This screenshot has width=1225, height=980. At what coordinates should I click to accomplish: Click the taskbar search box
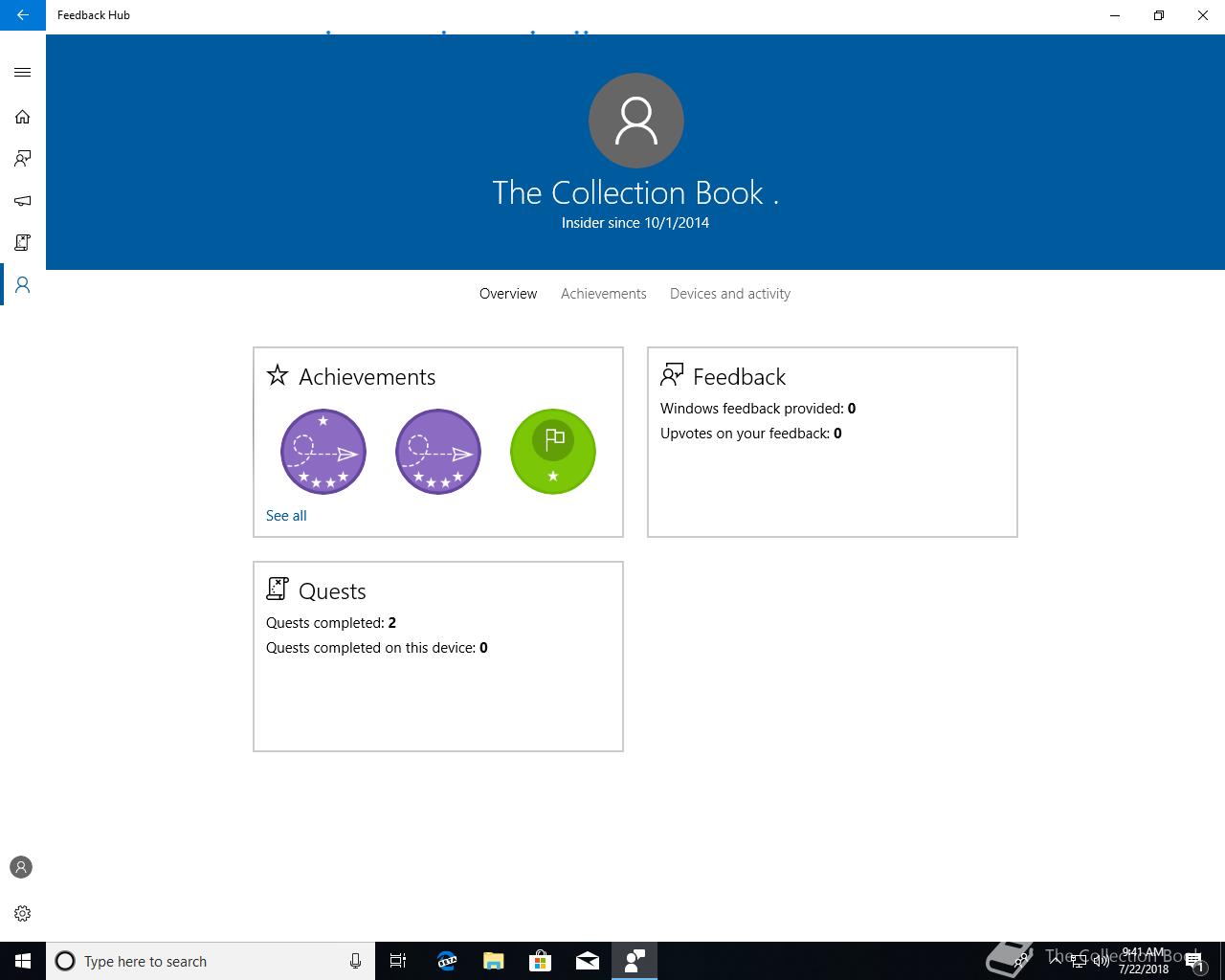211,961
